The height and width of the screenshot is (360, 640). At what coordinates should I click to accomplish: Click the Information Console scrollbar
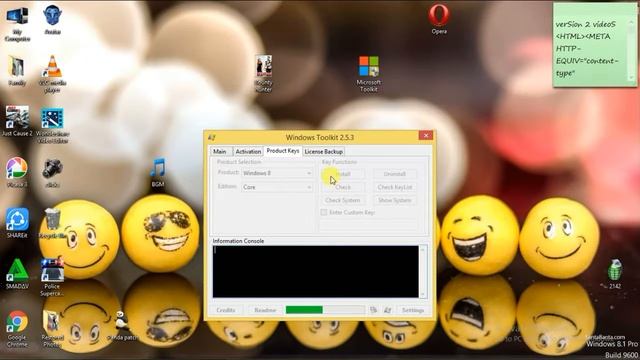423,271
